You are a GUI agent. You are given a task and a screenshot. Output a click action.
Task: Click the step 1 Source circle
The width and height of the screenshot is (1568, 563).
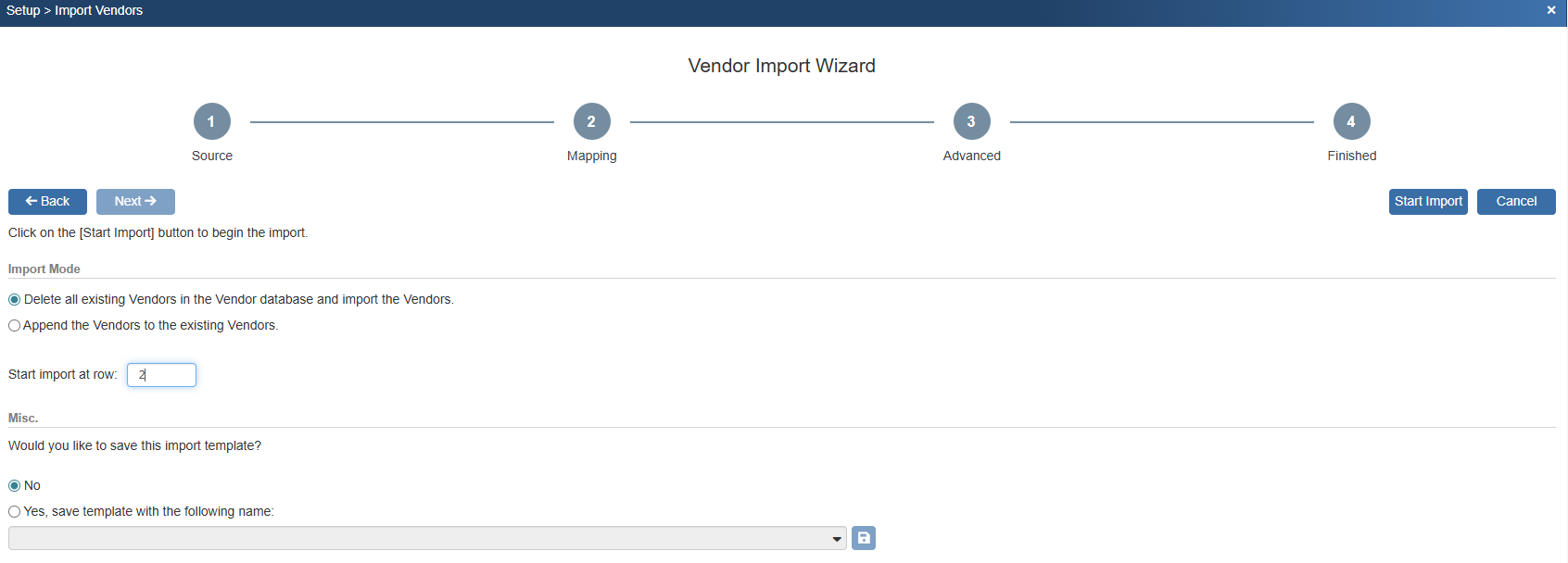[x=212, y=121]
